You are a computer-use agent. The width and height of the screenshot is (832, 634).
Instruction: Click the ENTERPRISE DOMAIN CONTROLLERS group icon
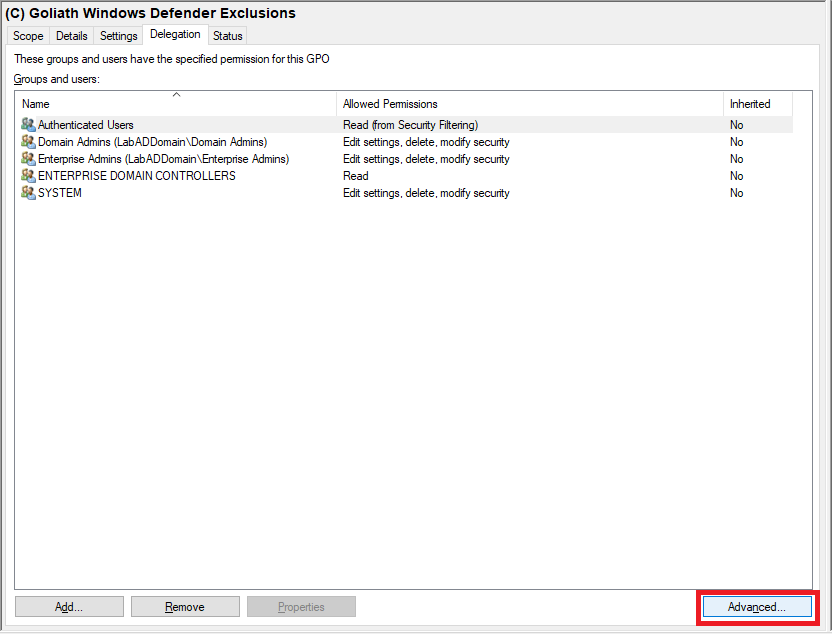point(28,176)
